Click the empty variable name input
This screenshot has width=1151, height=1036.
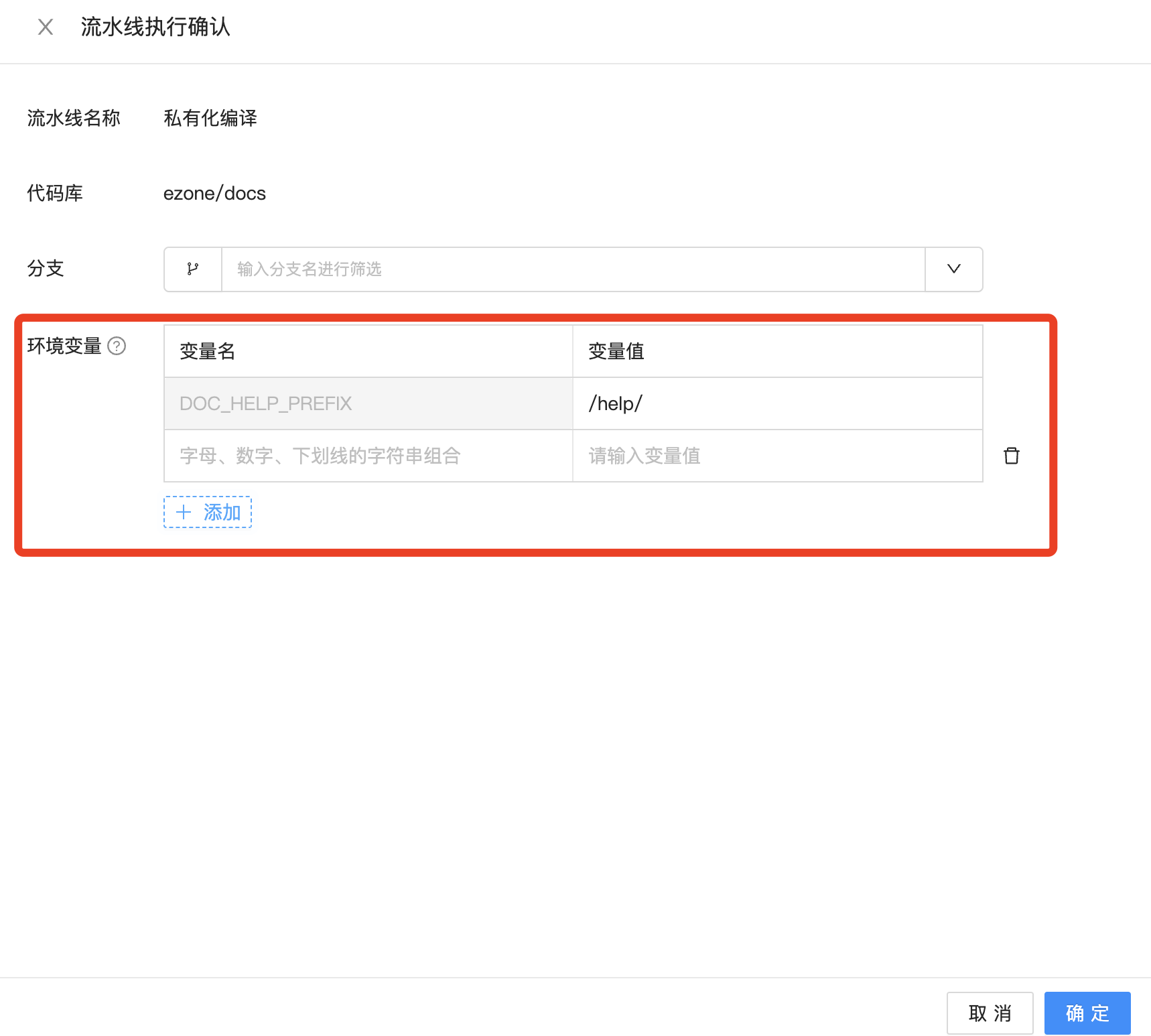[368, 456]
